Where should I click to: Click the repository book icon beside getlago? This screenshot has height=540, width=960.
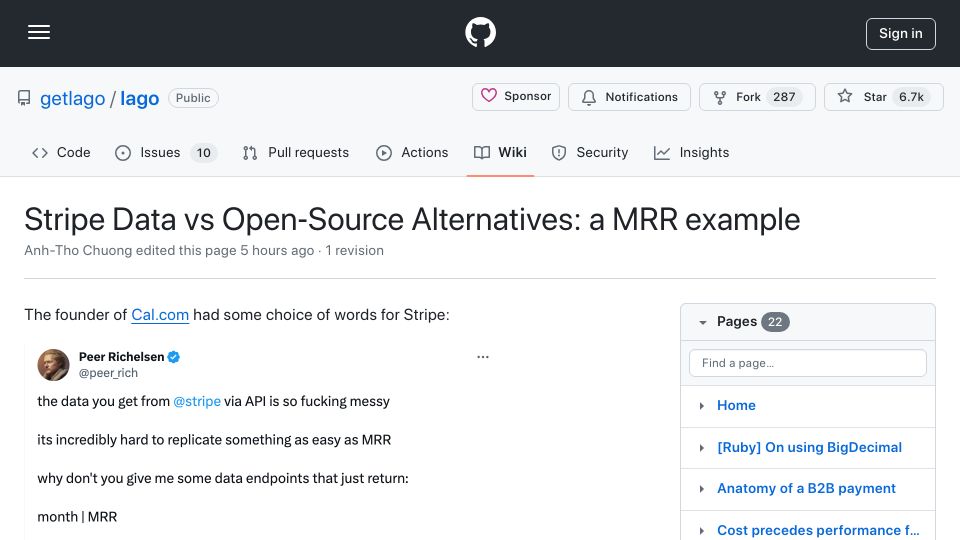tap(24, 98)
